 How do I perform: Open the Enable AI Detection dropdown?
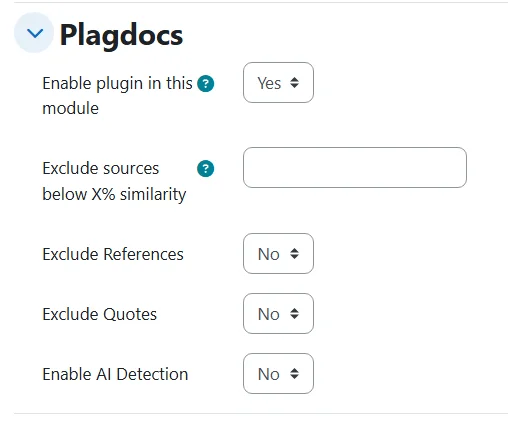click(278, 374)
